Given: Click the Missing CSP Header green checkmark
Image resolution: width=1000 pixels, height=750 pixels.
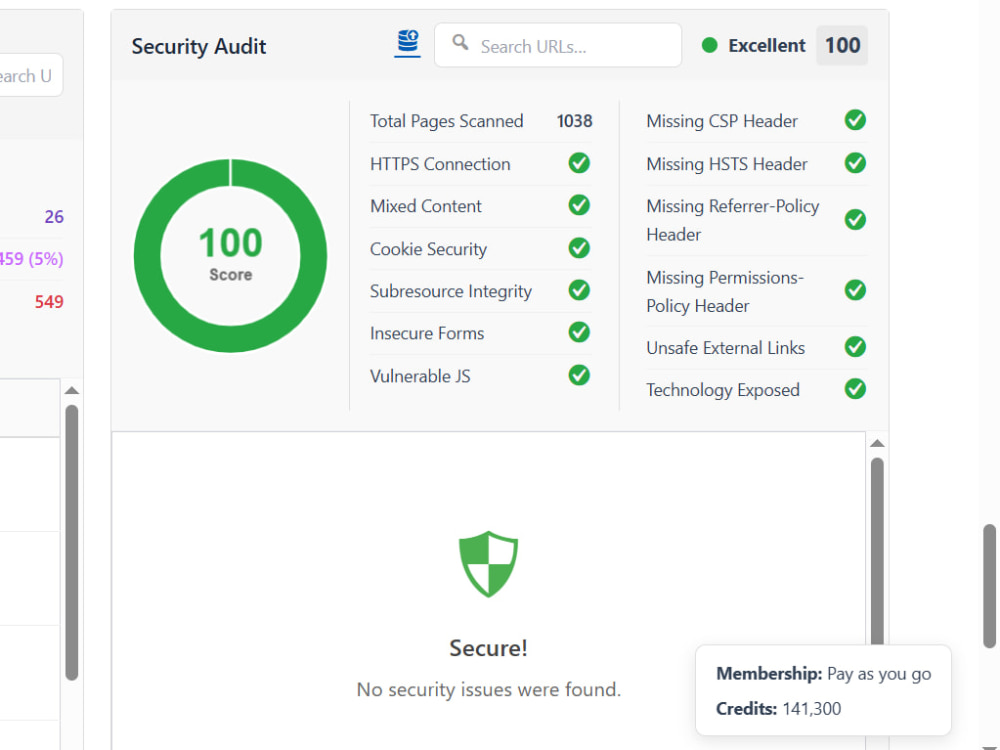Looking at the screenshot, I should coord(855,120).
